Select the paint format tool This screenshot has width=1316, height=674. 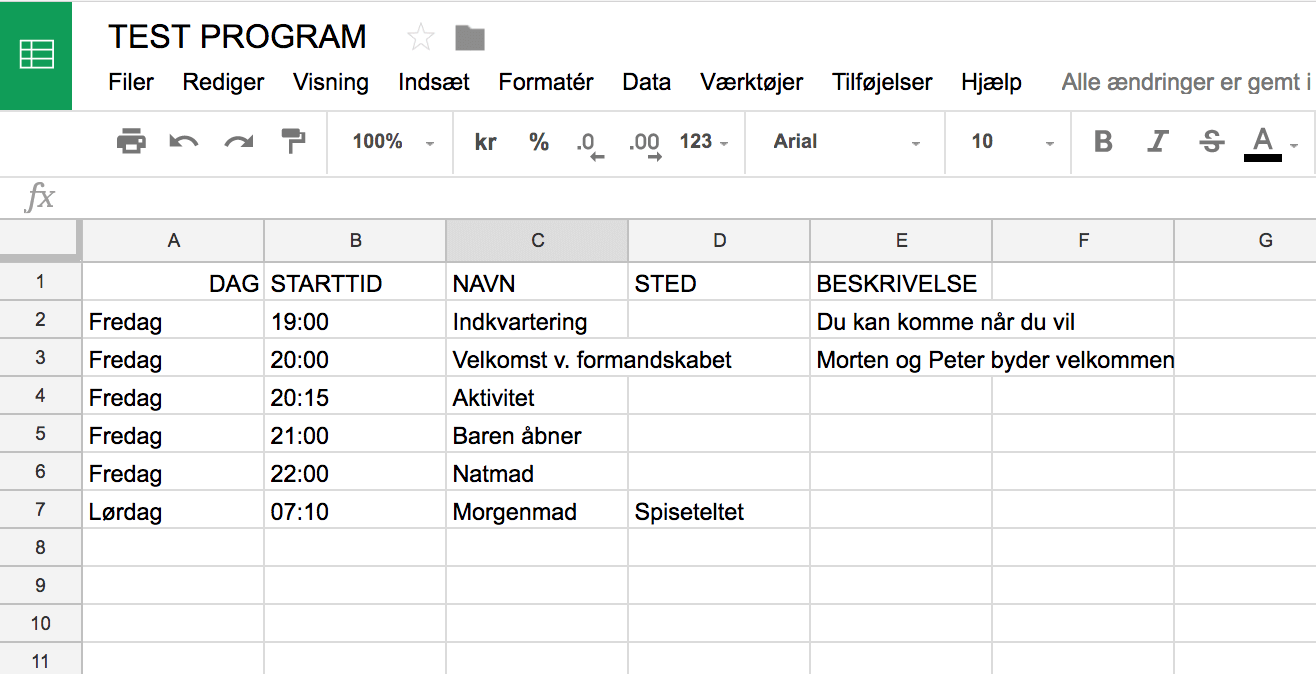click(x=293, y=142)
